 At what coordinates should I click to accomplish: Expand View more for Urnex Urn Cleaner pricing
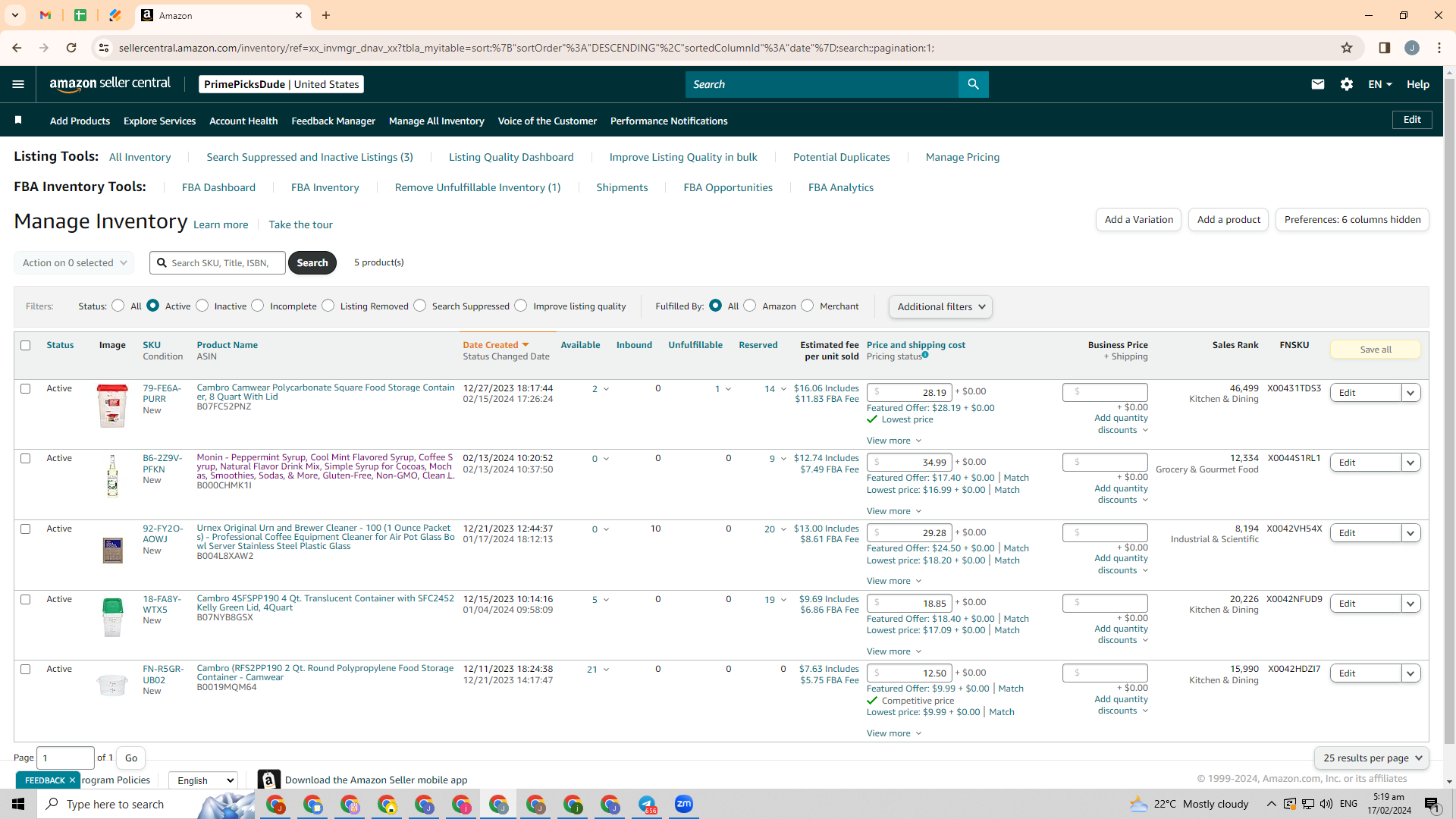click(x=894, y=581)
